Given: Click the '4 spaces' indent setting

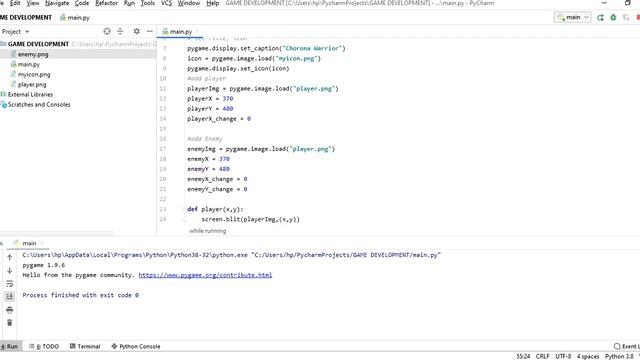Looking at the screenshot, I should coord(588,356).
